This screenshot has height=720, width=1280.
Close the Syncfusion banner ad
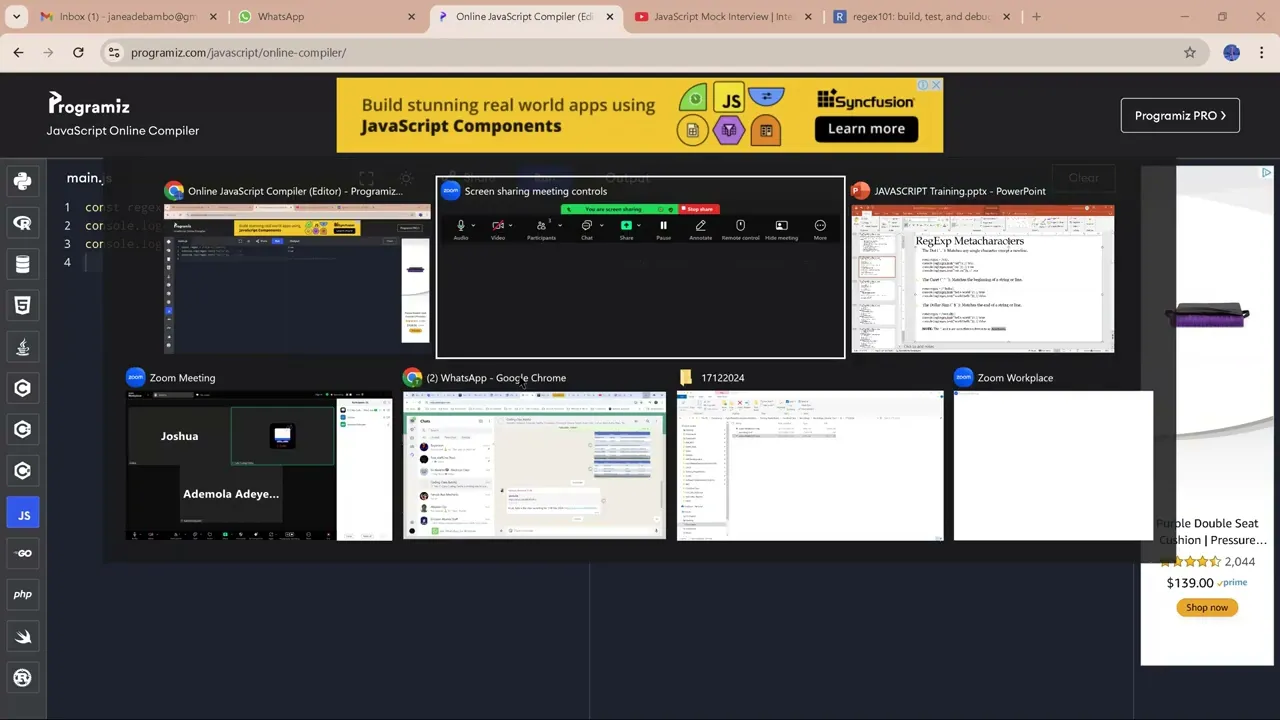pyautogui.click(x=936, y=85)
